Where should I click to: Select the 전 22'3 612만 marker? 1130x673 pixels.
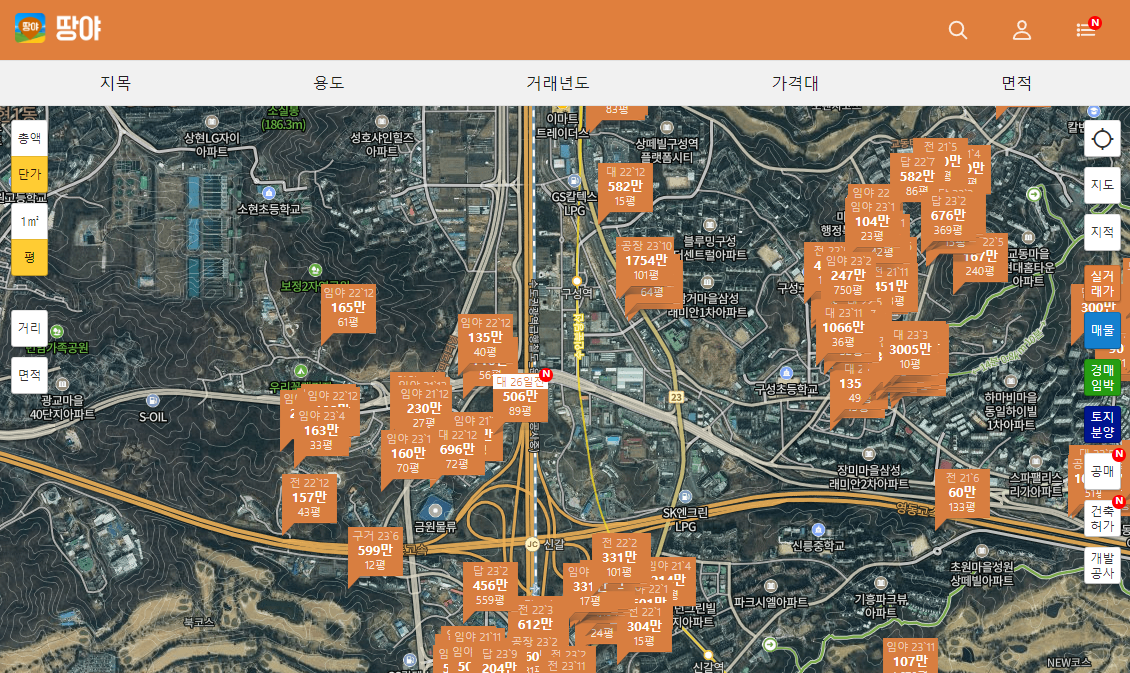(535, 618)
